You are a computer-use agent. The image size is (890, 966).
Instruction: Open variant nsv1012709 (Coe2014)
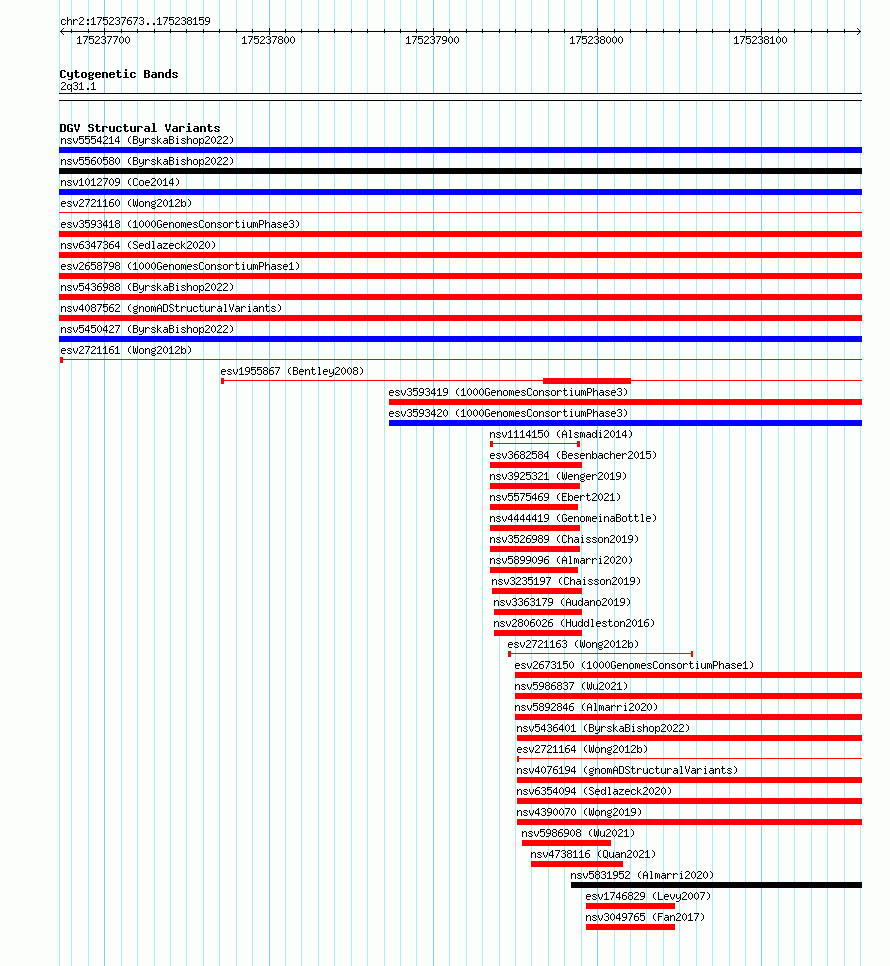[x=120, y=182]
